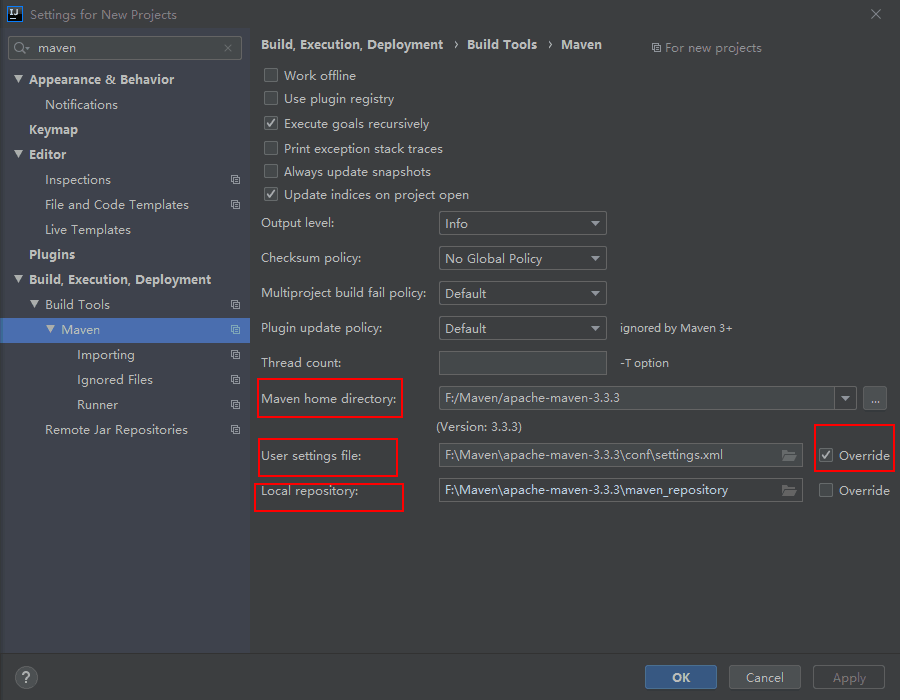Viewport: 900px width, 700px height.
Task: Open Live Templates settings
Action: [x=88, y=230]
